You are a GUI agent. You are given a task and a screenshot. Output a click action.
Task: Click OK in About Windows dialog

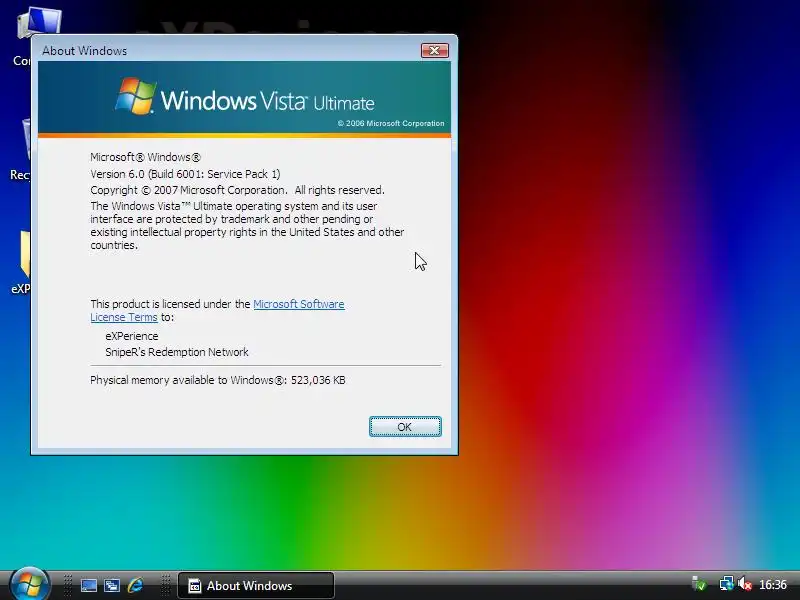(x=405, y=427)
